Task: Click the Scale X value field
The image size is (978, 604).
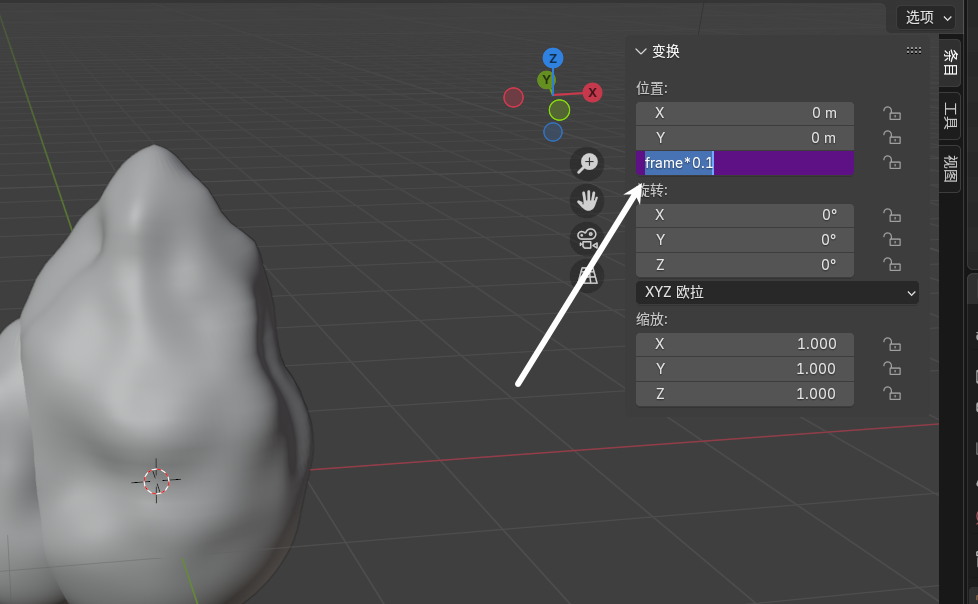Action: 745,344
